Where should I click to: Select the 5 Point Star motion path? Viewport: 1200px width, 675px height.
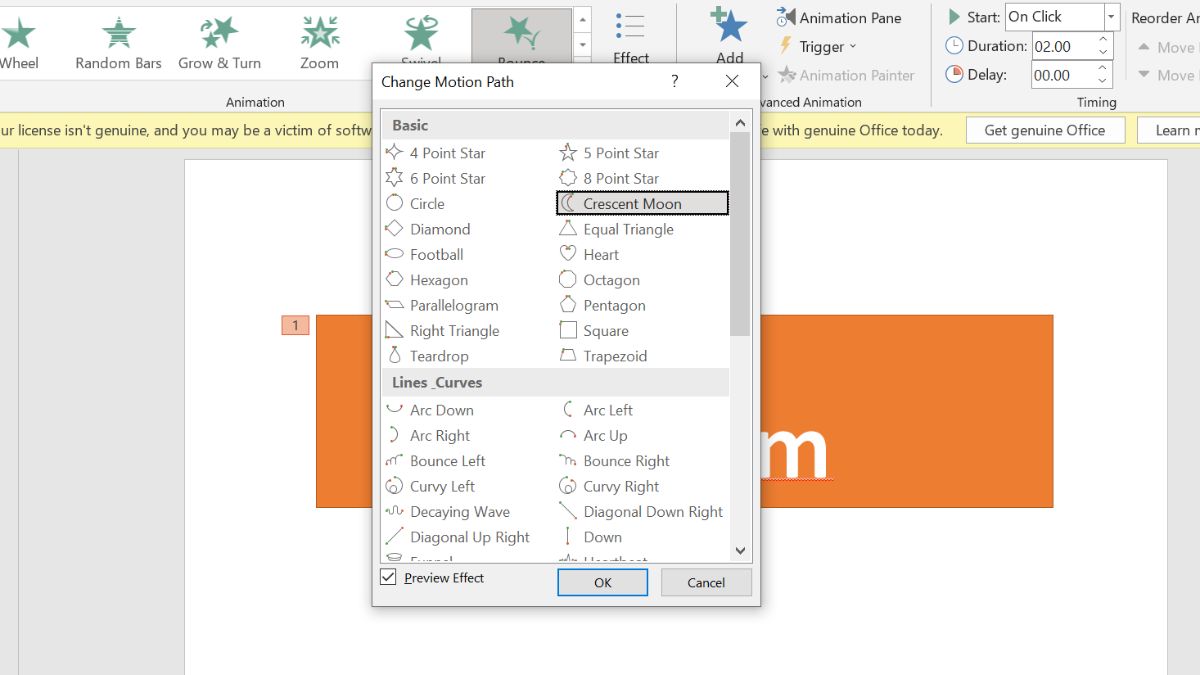[609, 153]
